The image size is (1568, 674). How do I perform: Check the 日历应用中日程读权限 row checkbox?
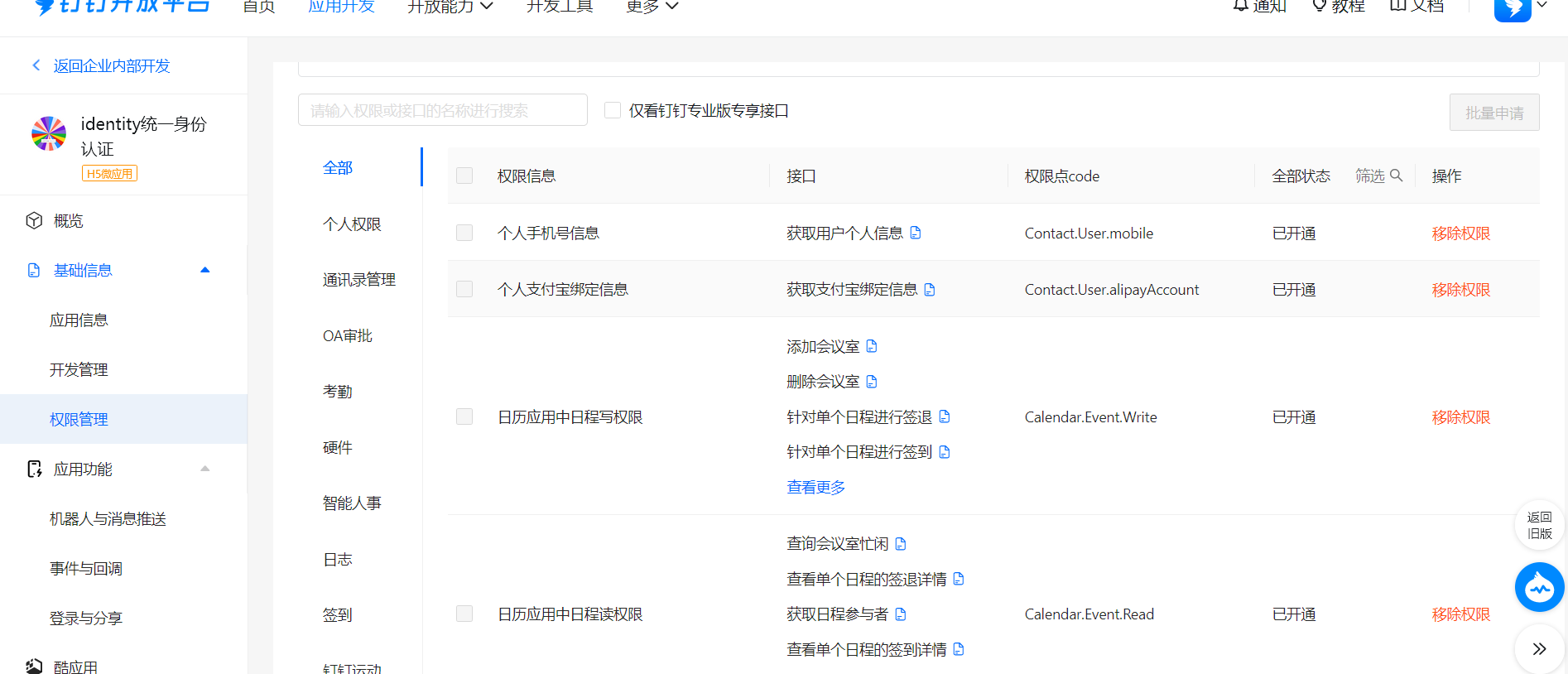(464, 614)
